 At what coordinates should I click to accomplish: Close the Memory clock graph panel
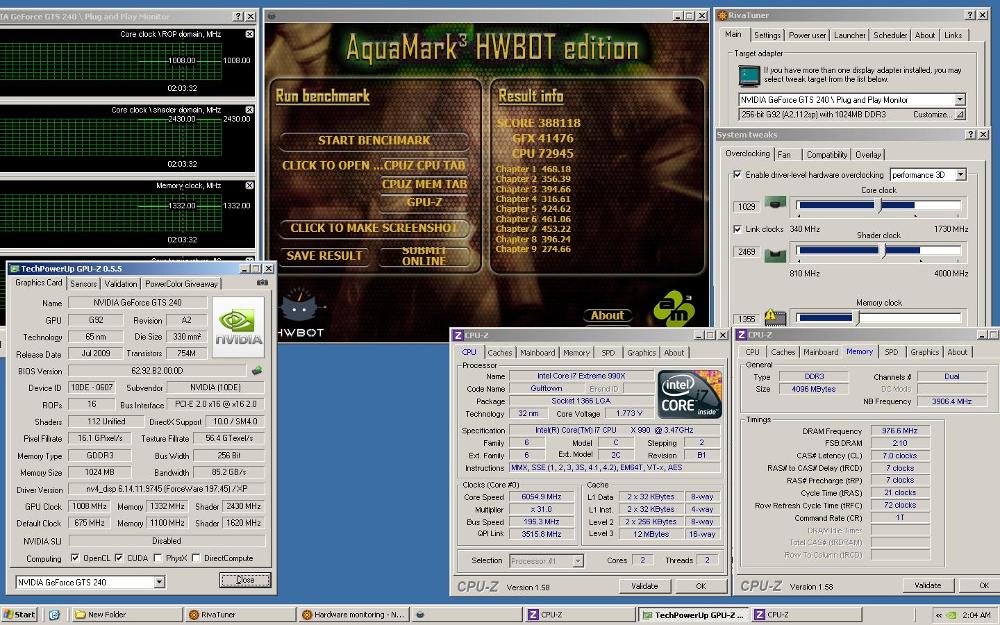click(249, 185)
